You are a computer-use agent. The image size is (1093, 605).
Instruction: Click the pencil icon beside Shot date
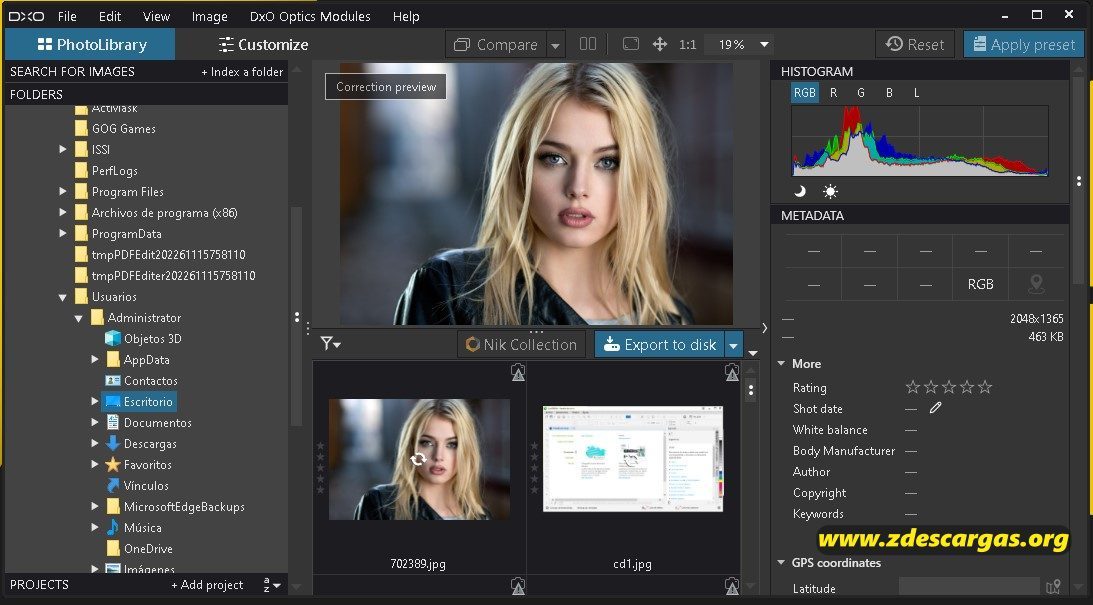click(935, 408)
